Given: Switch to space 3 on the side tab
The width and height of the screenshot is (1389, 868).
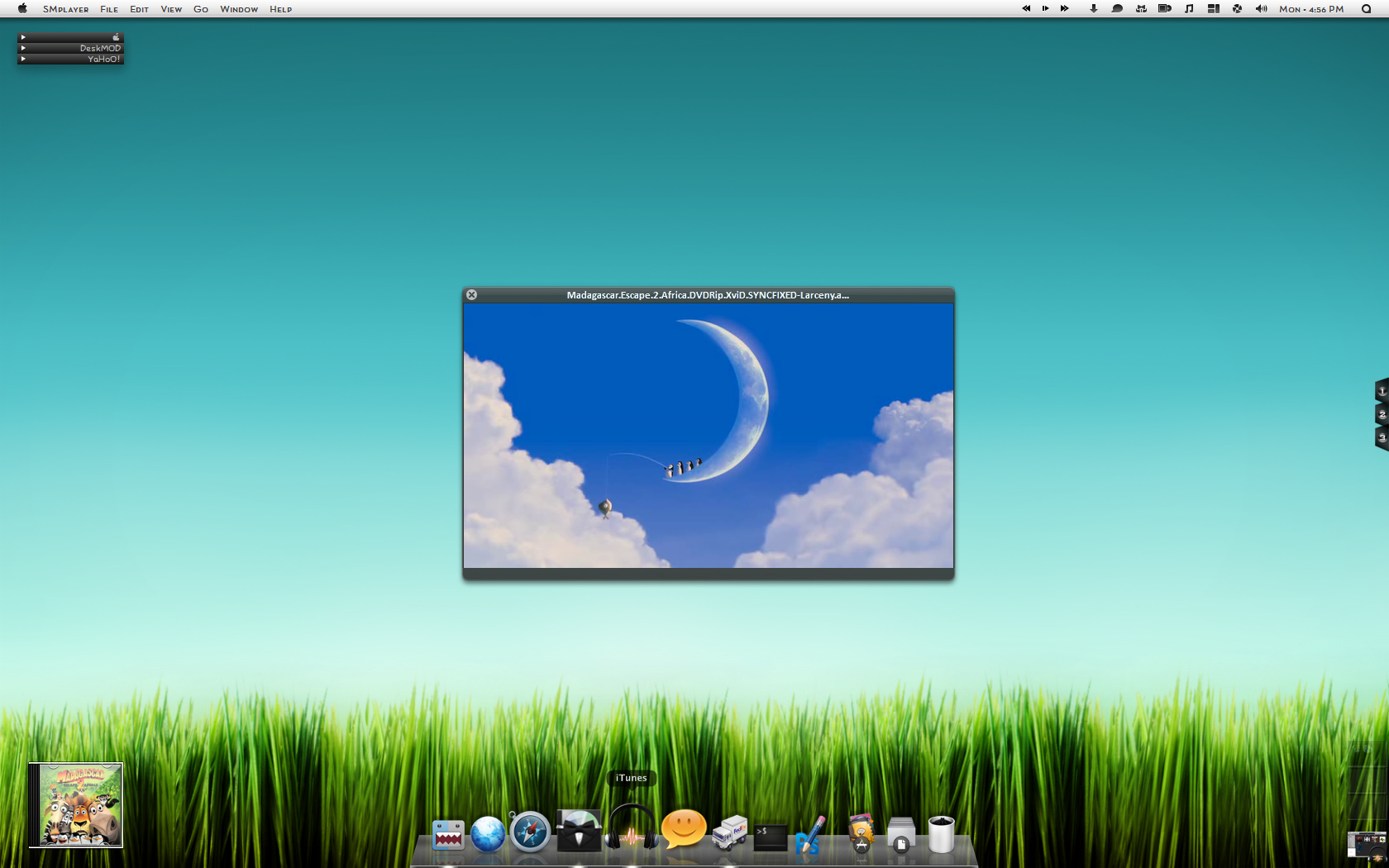Looking at the screenshot, I should (1382, 437).
